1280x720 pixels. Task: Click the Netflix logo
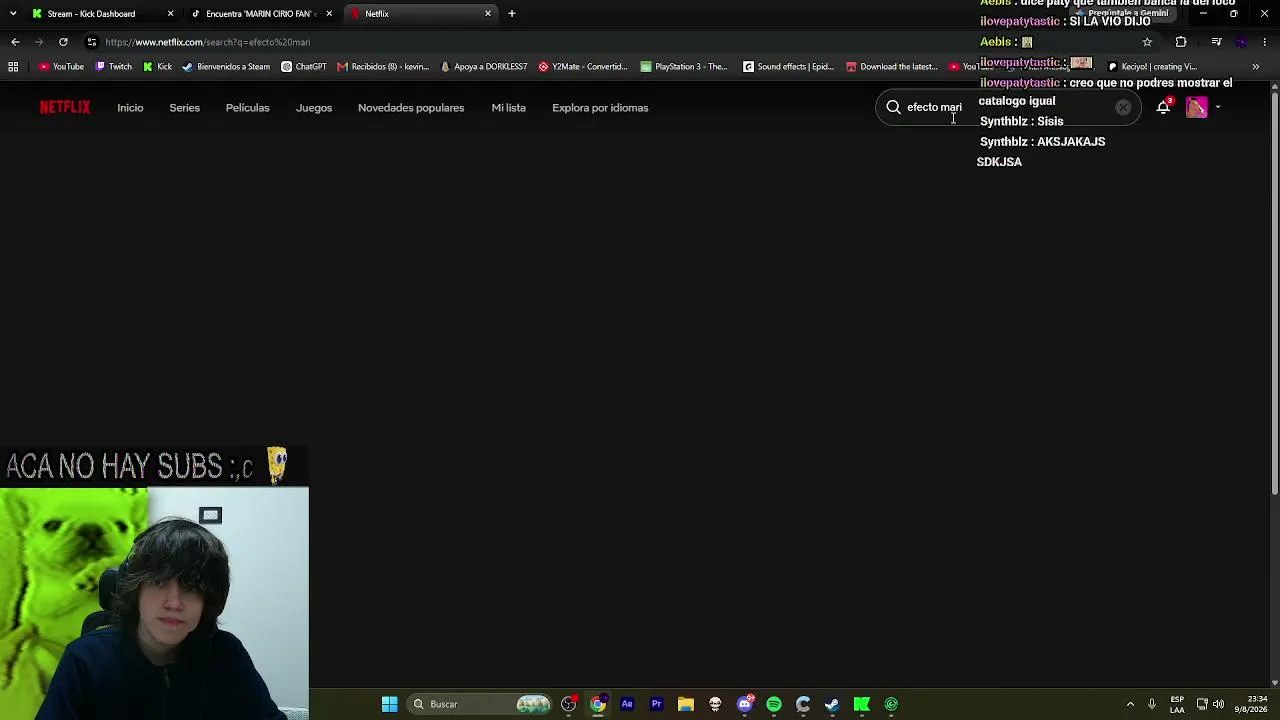(x=65, y=107)
